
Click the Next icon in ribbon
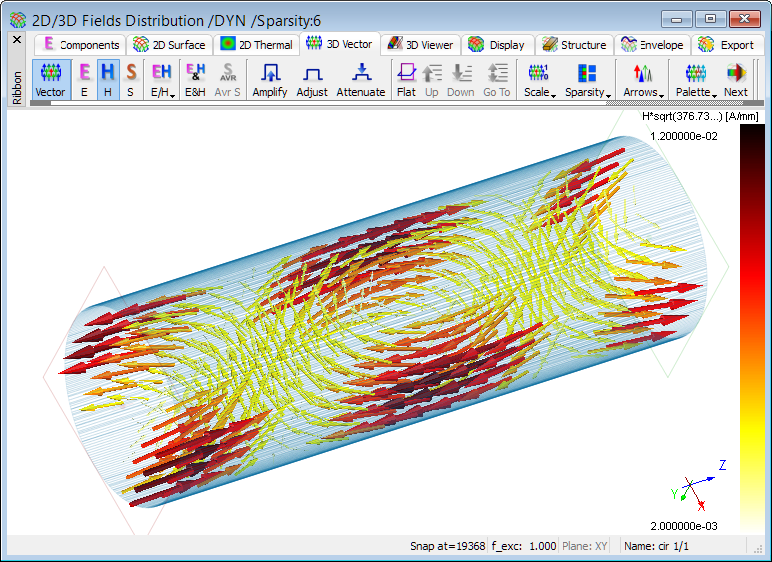736,79
